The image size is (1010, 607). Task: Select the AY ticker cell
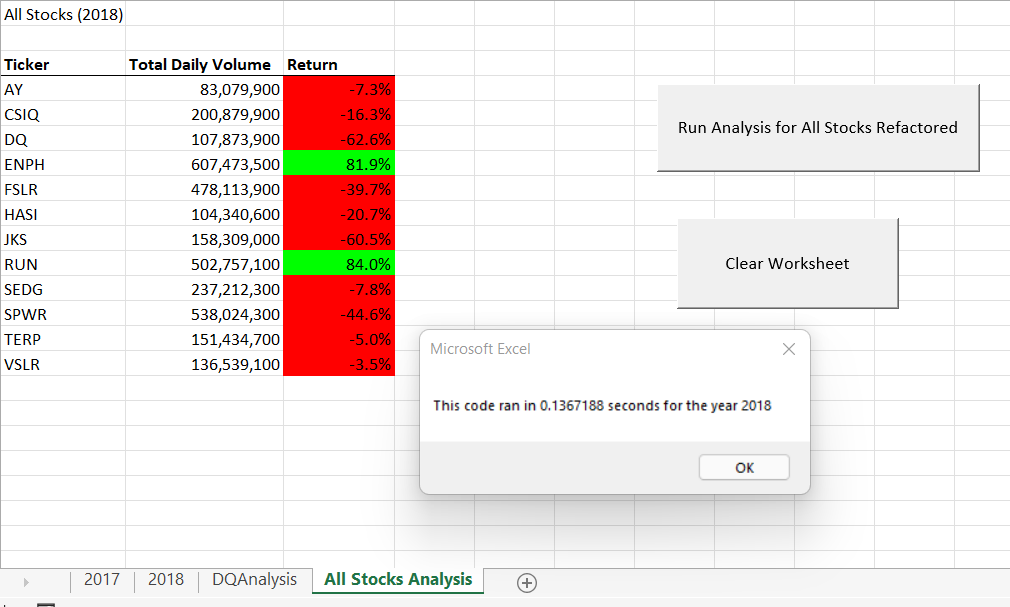click(63, 89)
